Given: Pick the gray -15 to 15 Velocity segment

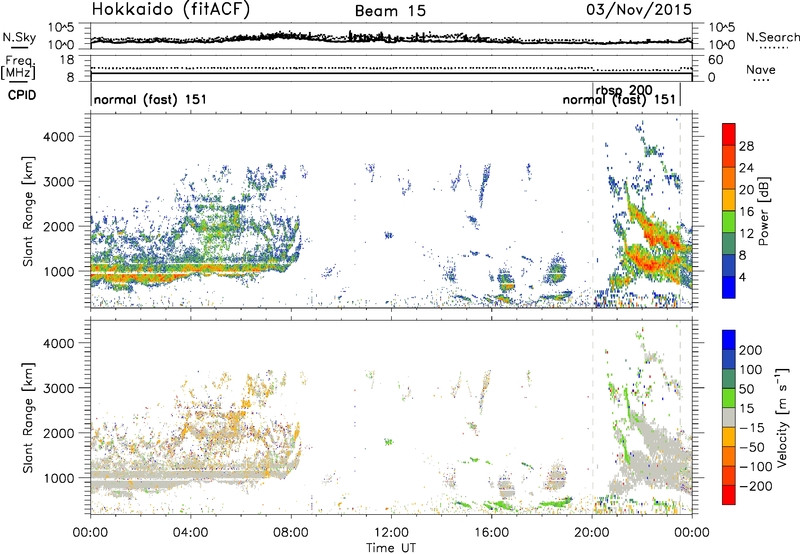Looking at the screenshot, I should tap(729, 417).
